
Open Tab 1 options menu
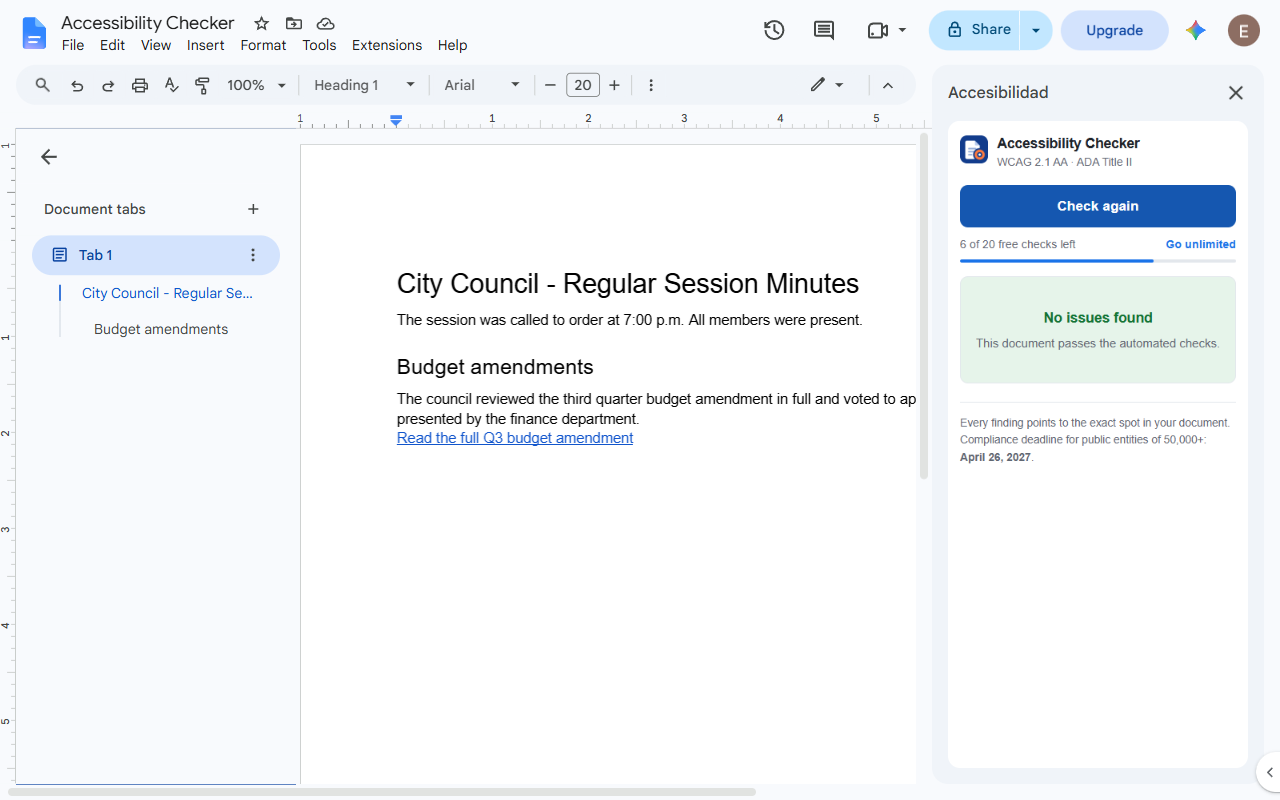[x=253, y=255]
